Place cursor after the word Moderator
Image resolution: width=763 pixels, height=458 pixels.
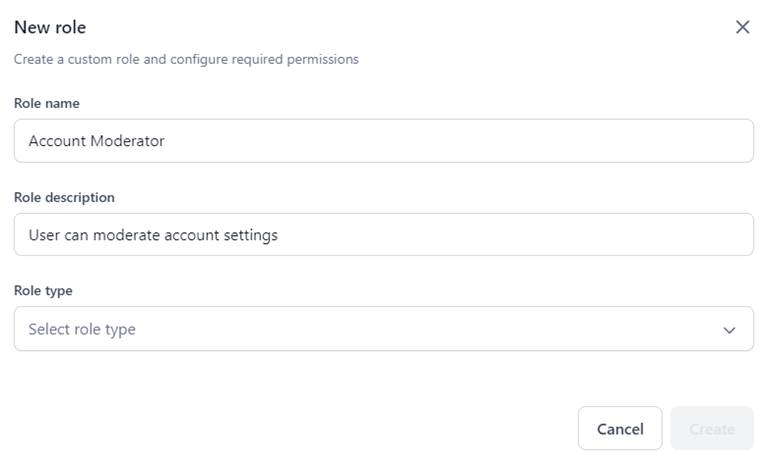pos(166,141)
